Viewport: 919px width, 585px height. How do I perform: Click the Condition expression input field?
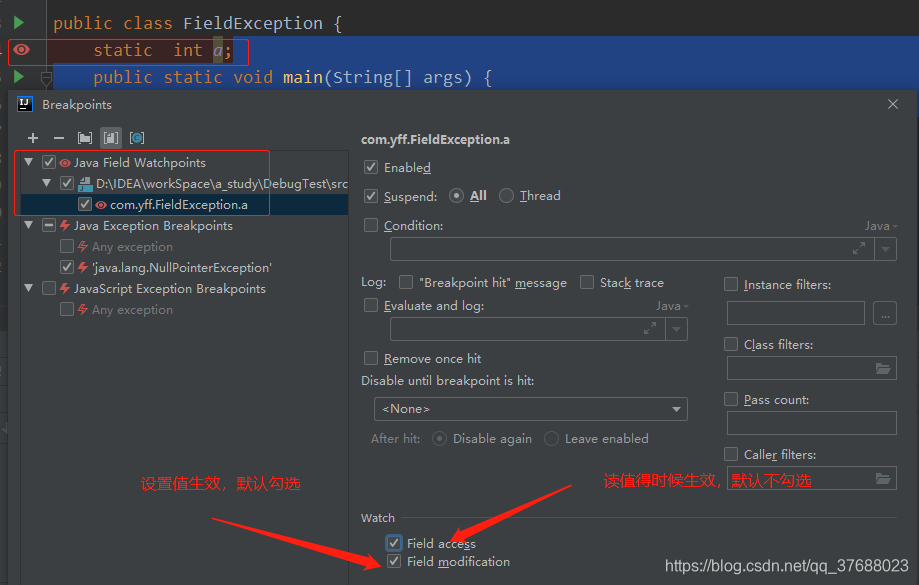[632, 249]
